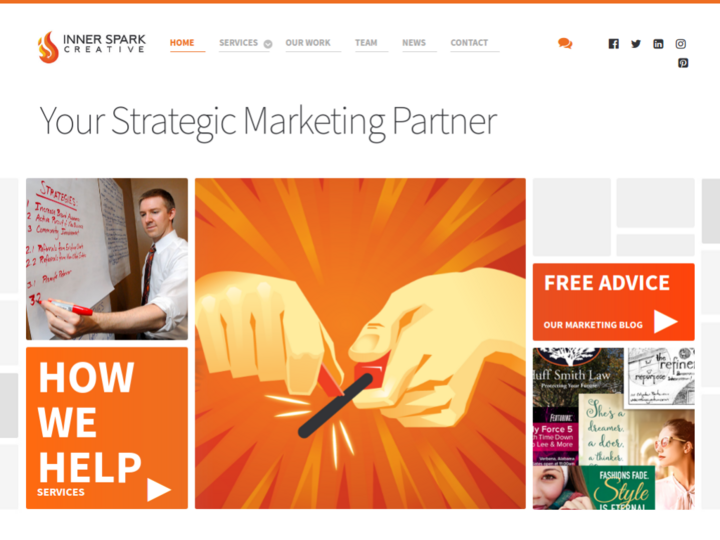The image size is (720, 540).
Task: Click the man writing strategies photo
Action: click(107, 259)
